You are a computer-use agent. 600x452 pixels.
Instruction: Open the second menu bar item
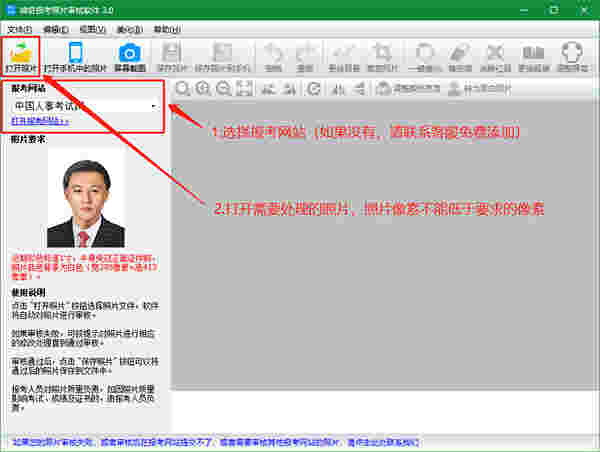56,29
